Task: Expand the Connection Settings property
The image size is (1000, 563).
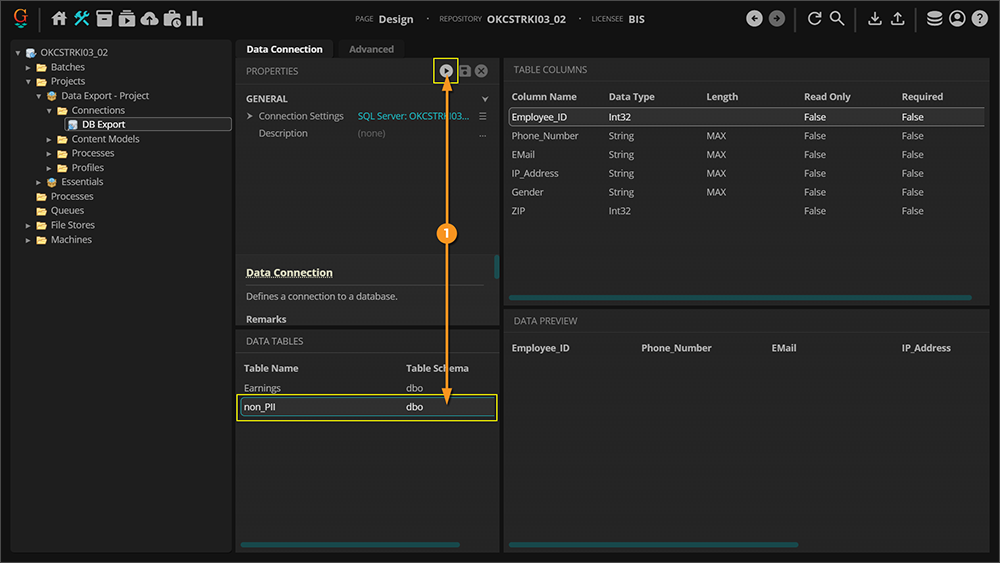Action: (250, 116)
